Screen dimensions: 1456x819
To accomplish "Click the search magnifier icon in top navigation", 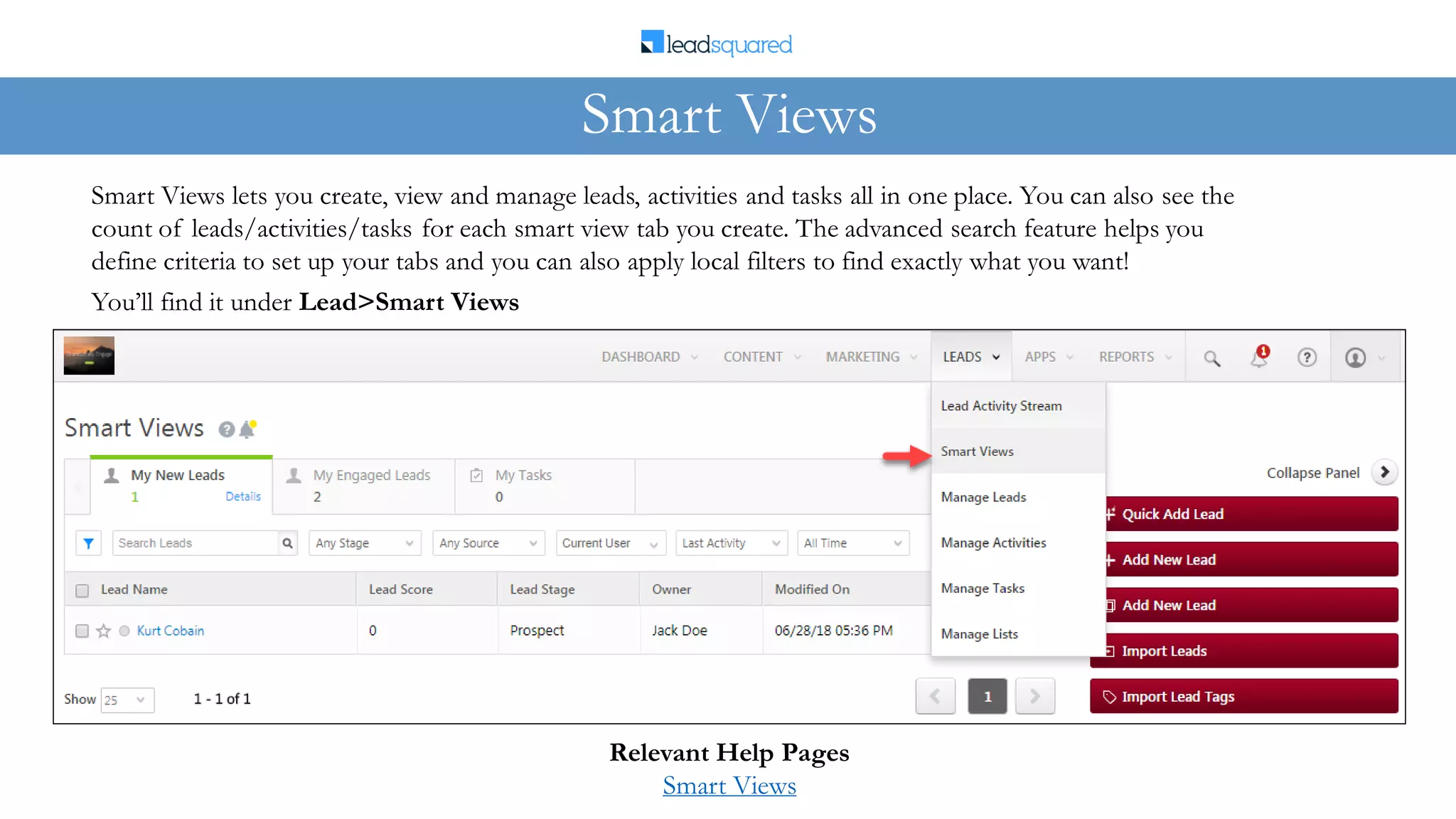I will click(1211, 358).
